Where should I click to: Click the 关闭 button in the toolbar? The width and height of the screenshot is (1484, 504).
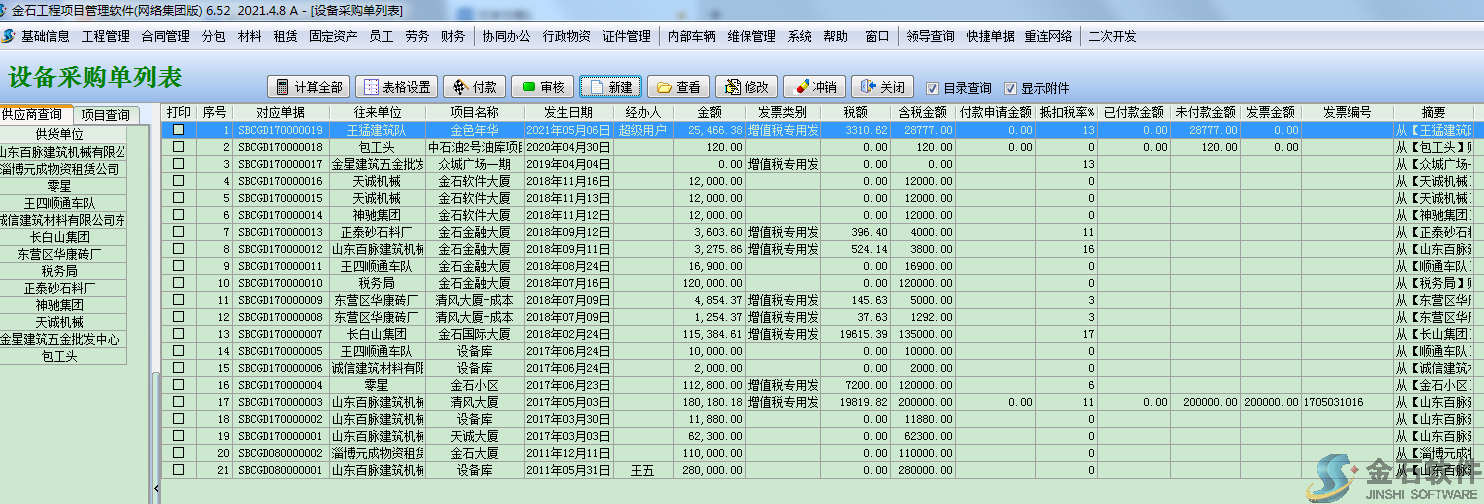[882, 87]
